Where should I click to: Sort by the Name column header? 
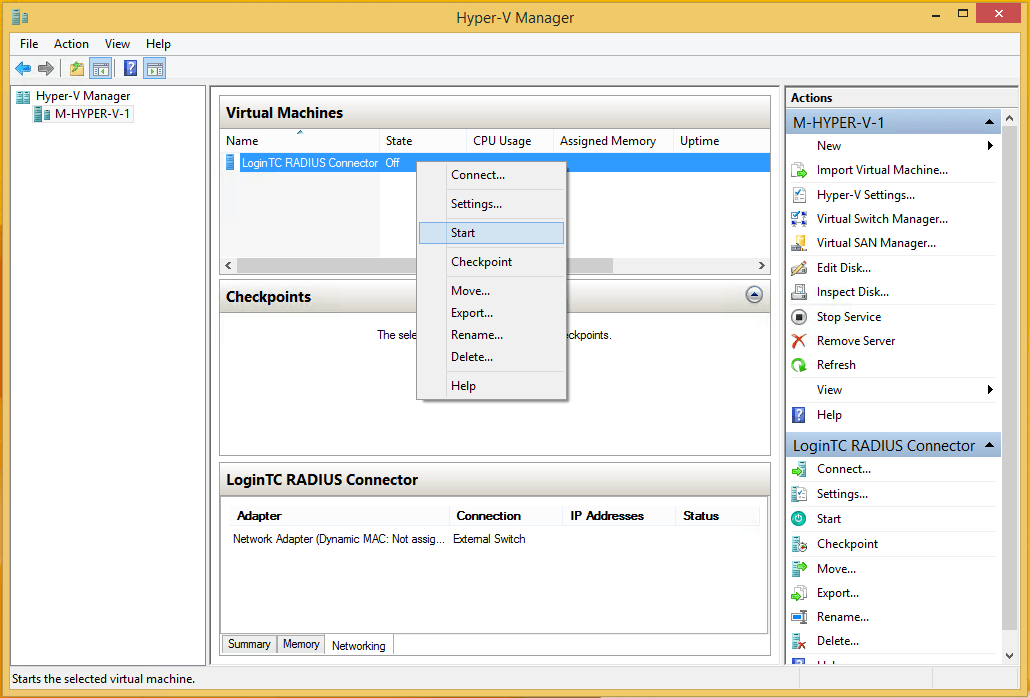pos(300,141)
